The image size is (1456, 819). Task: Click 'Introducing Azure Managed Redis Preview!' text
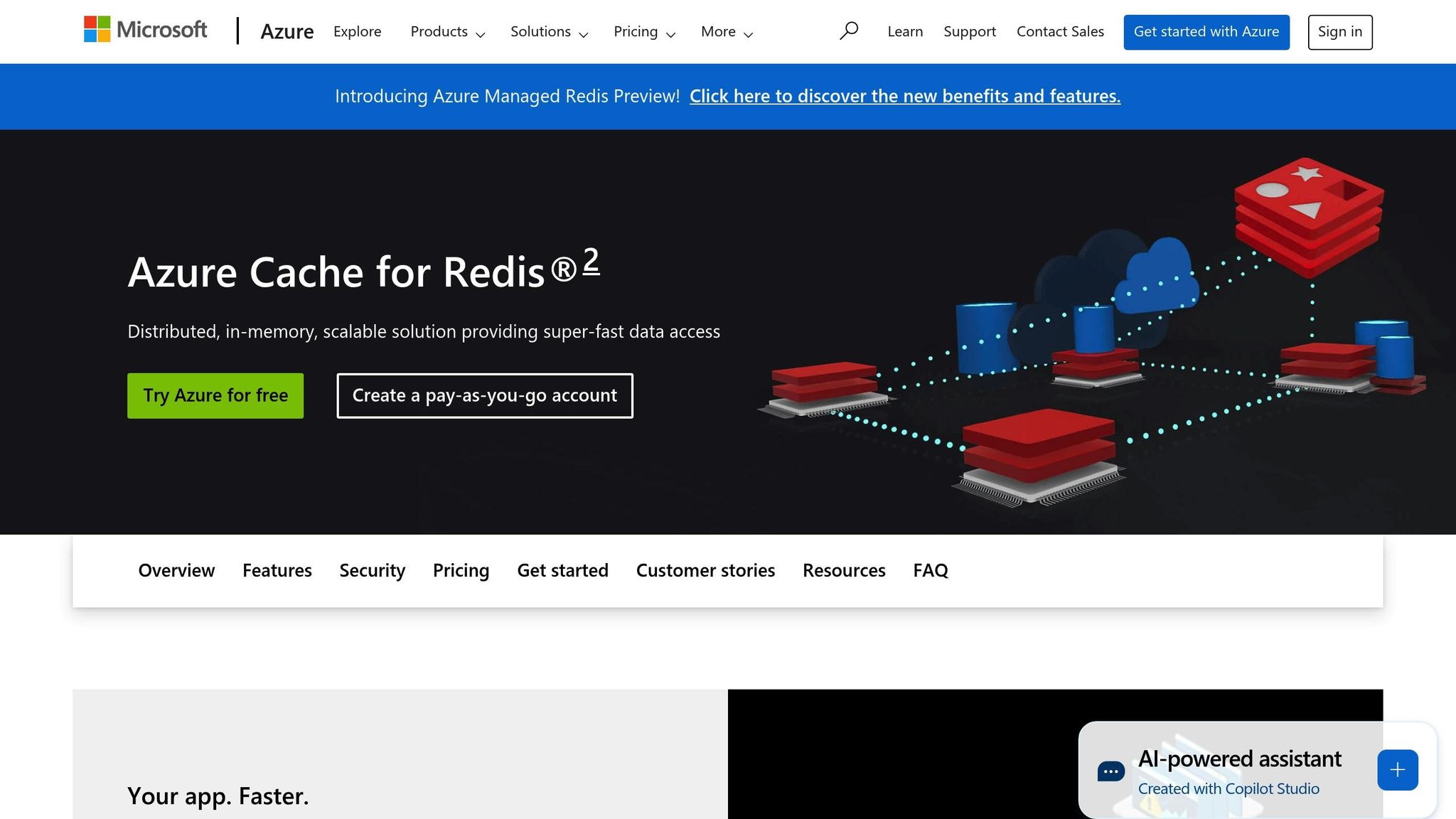click(x=508, y=96)
